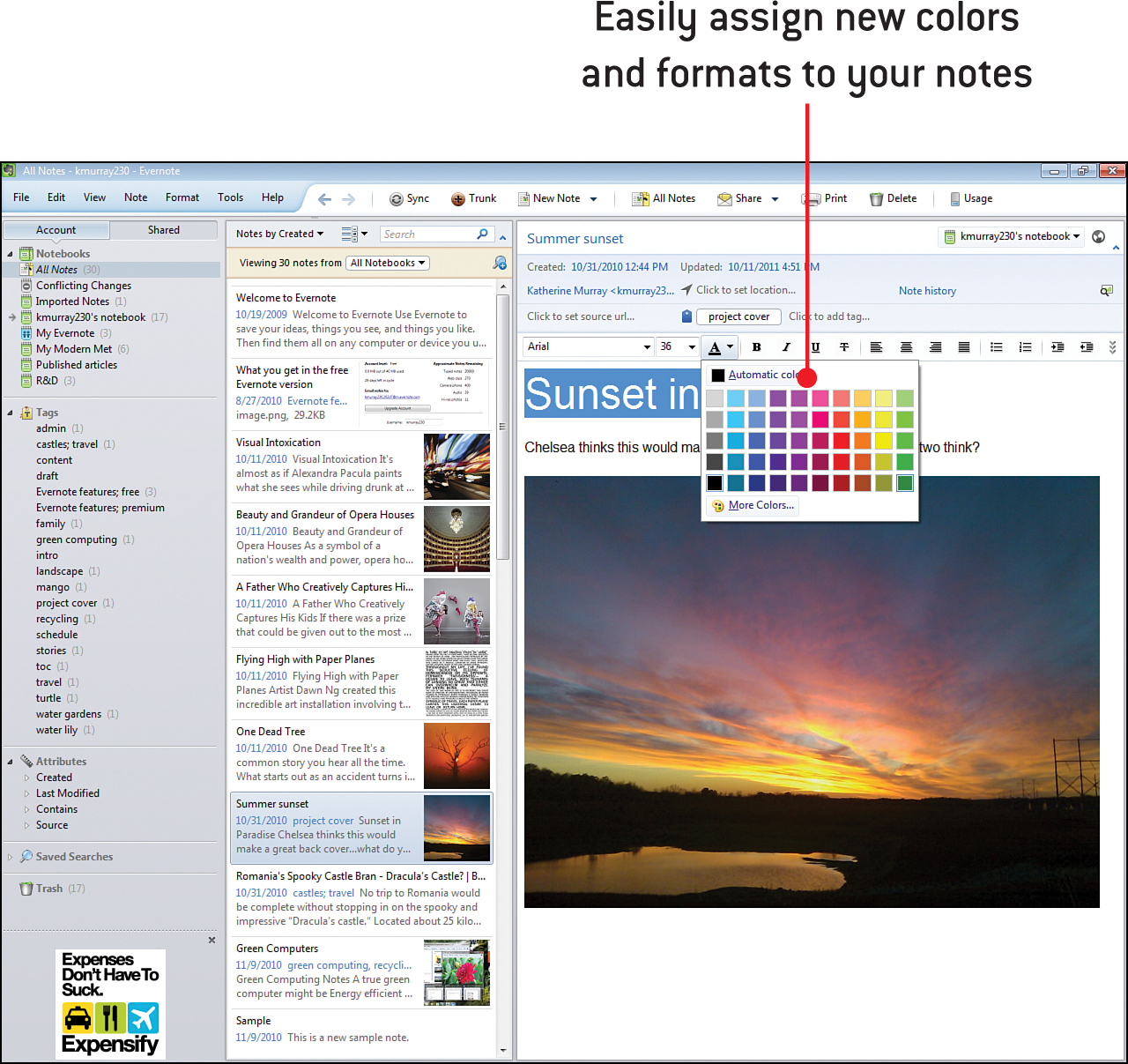Pick the black color swatch
1128x1064 pixels.
click(715, 483)
